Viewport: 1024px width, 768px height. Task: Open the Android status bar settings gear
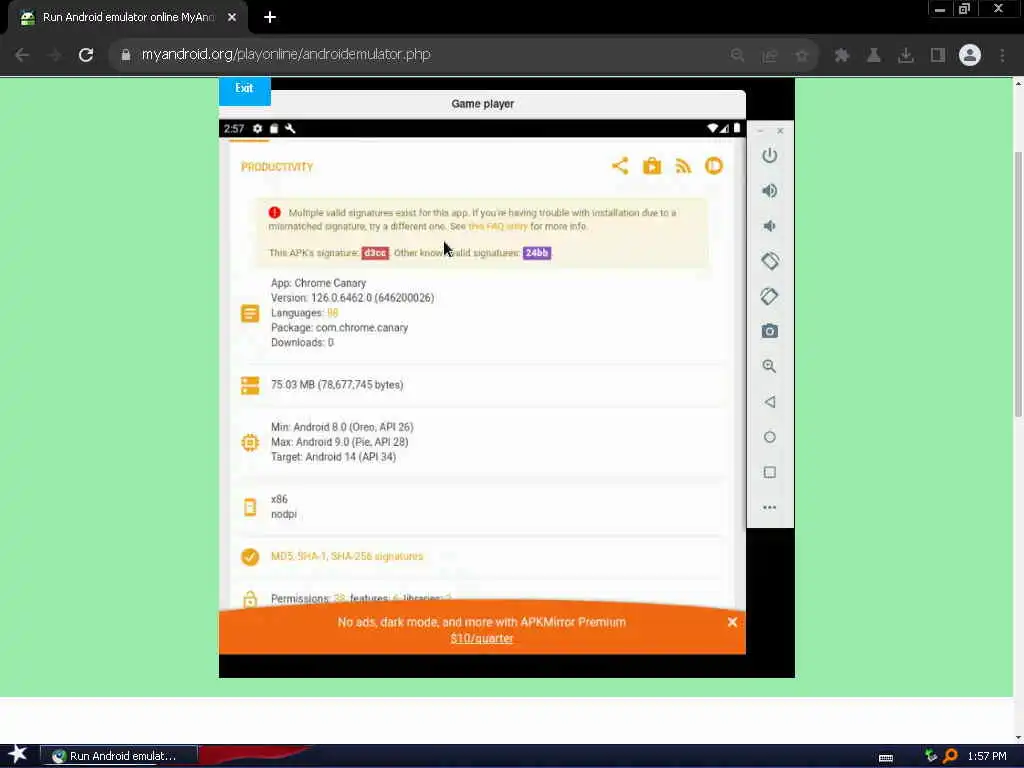click(x=257, y=129)
